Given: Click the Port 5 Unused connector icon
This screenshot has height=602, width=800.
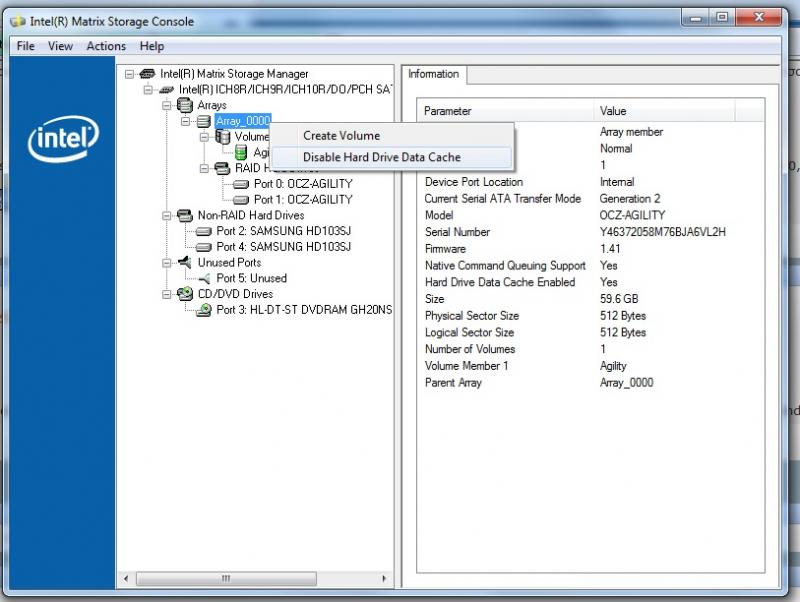Looking at the screenshot, I should point(204,279).
